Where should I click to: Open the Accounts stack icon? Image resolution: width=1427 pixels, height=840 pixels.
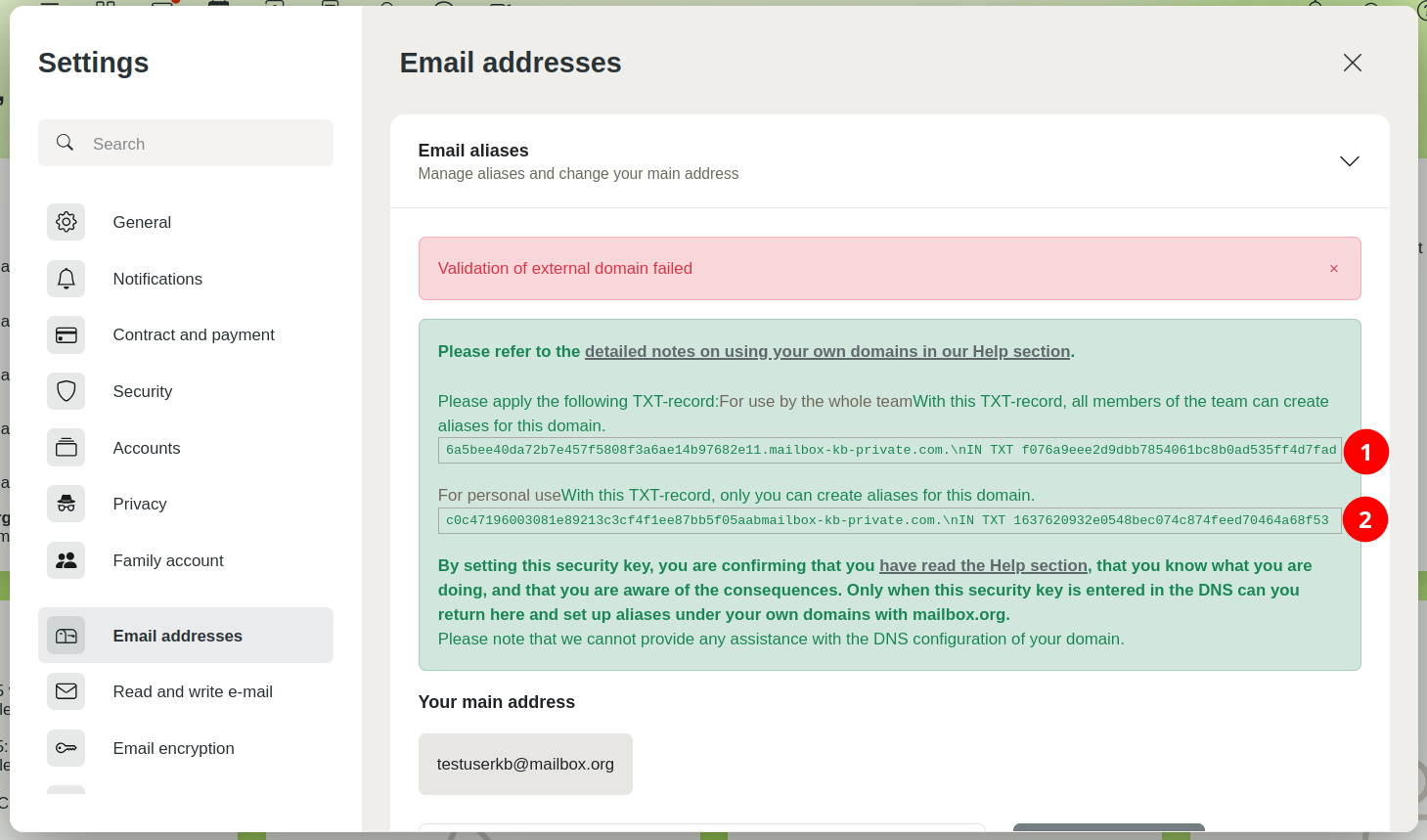click(x=67, y=448)
